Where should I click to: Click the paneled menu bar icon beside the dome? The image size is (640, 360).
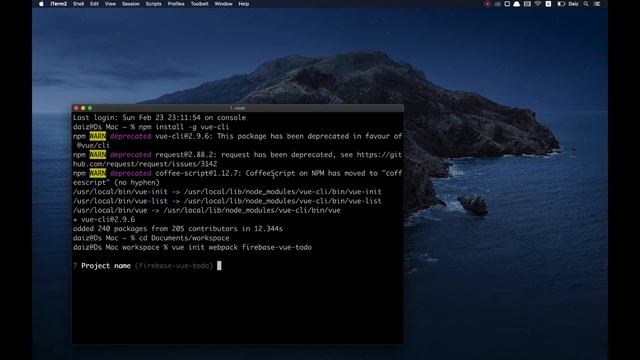(527, 4)
